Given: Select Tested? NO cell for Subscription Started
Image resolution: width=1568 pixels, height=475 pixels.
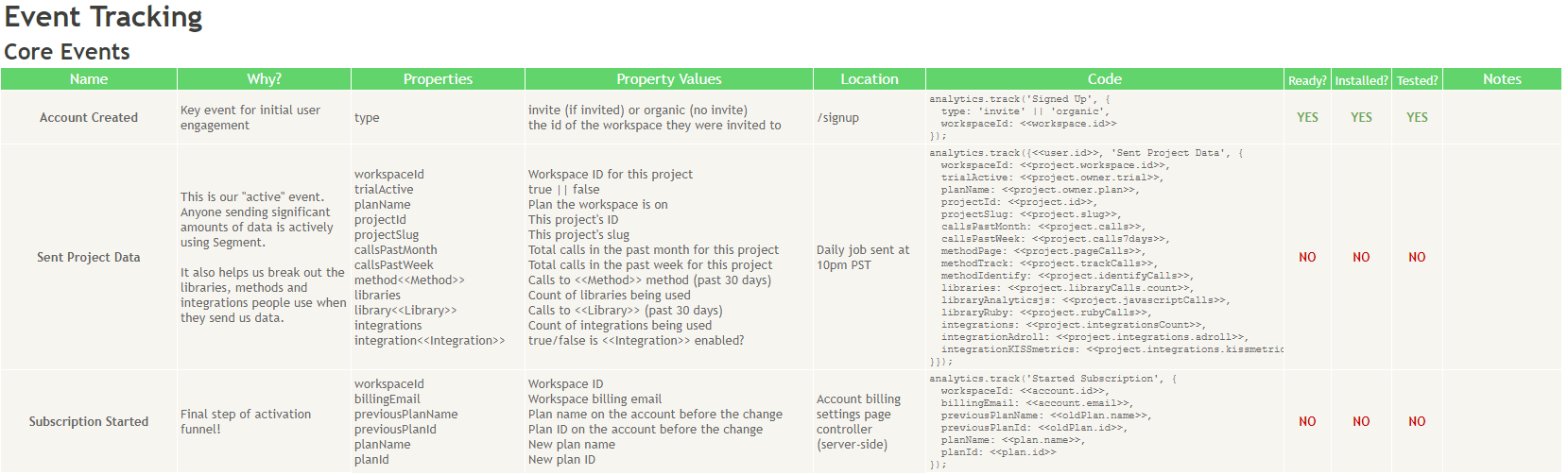Looking at the screenshot, I should click(1417, 422).
